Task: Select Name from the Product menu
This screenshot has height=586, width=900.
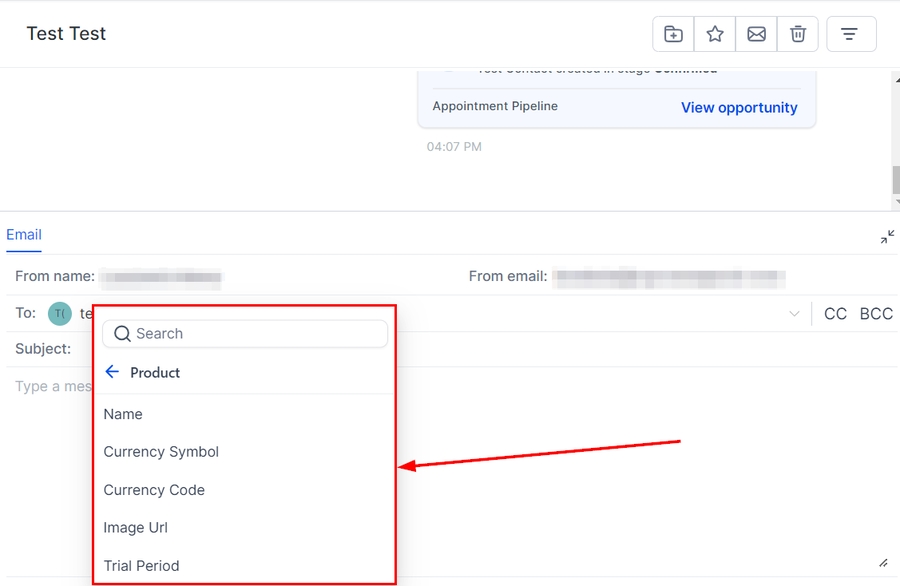Action: [123, 414]
